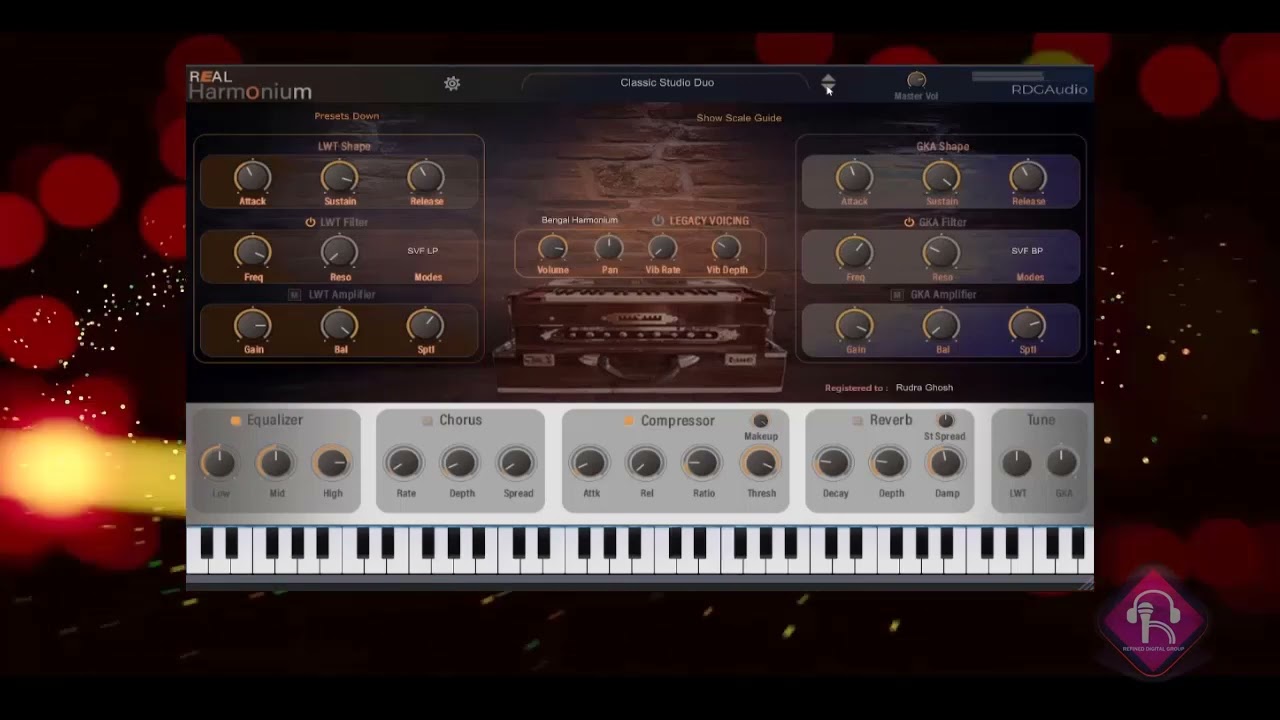Click the Compressor Attk knob
This screenshot has height=720, width=1280.
point(589,463)
